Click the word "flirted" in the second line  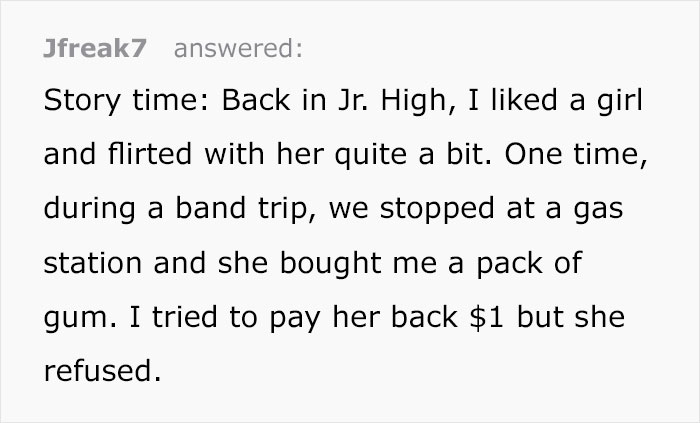[x=150, y=153]
